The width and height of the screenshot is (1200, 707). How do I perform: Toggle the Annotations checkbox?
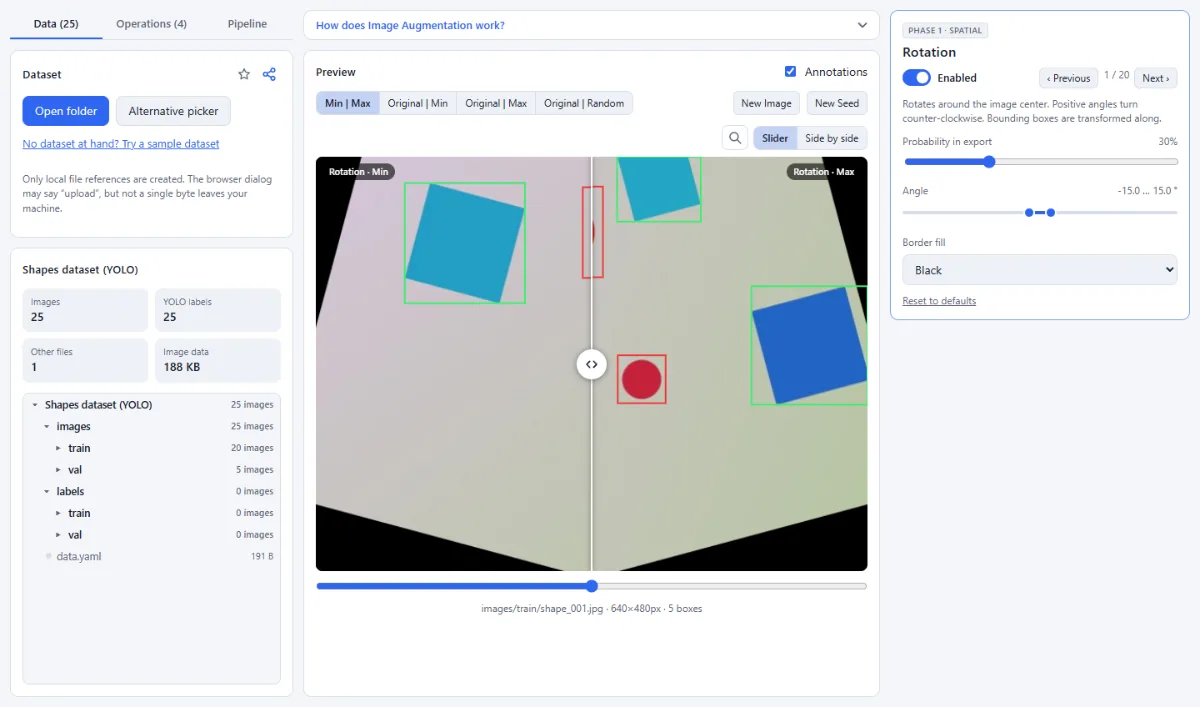(791, 72)
